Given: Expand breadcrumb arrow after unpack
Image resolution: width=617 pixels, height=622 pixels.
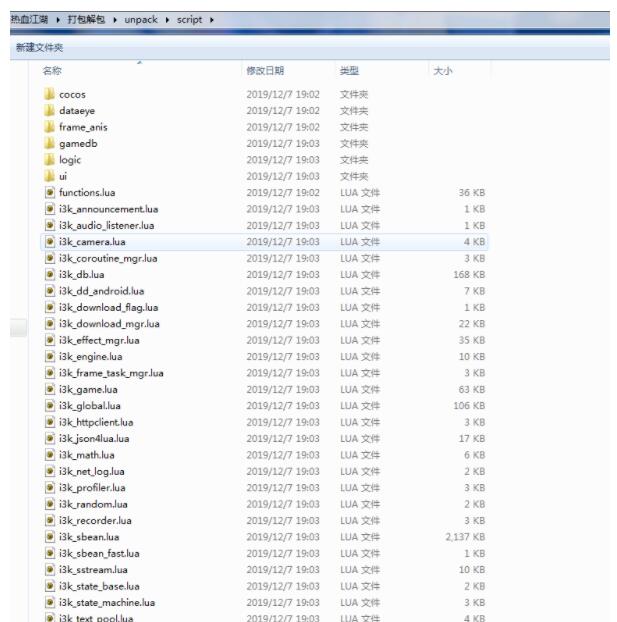Looking at the screenshot, I should click(x=165, y=19).
